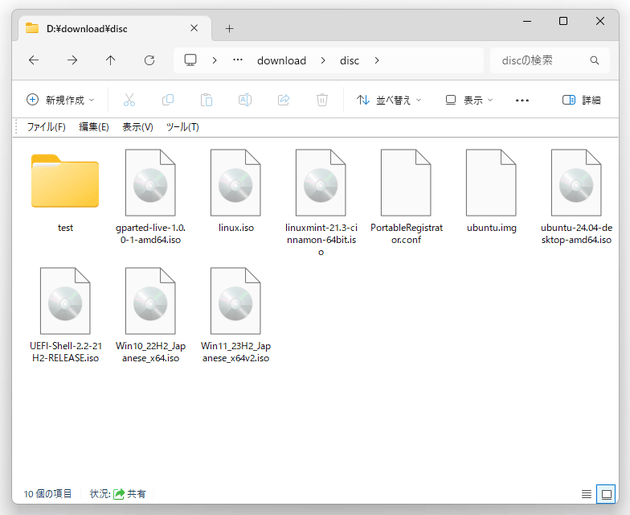Toggle the 詳細 details pane

pos(581,100)
